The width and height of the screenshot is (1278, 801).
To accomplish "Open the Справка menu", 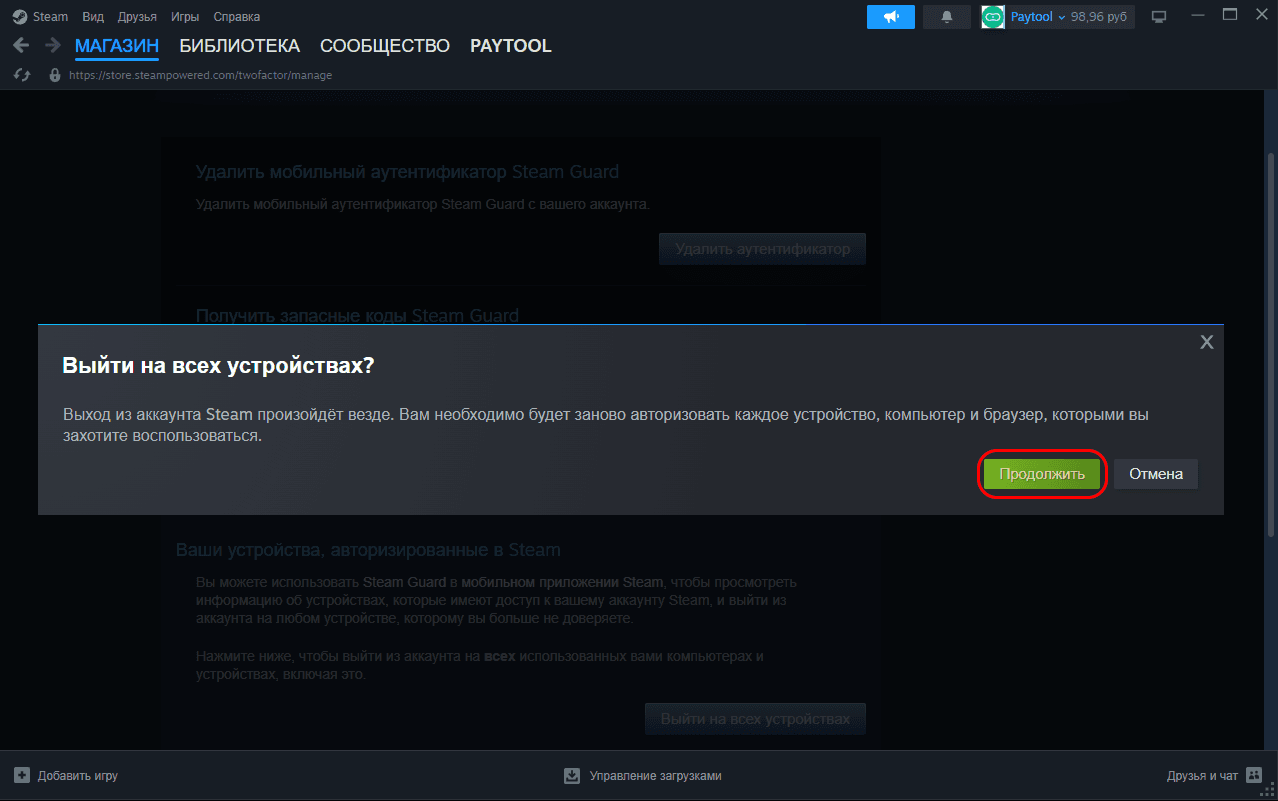I will (237, 17).
